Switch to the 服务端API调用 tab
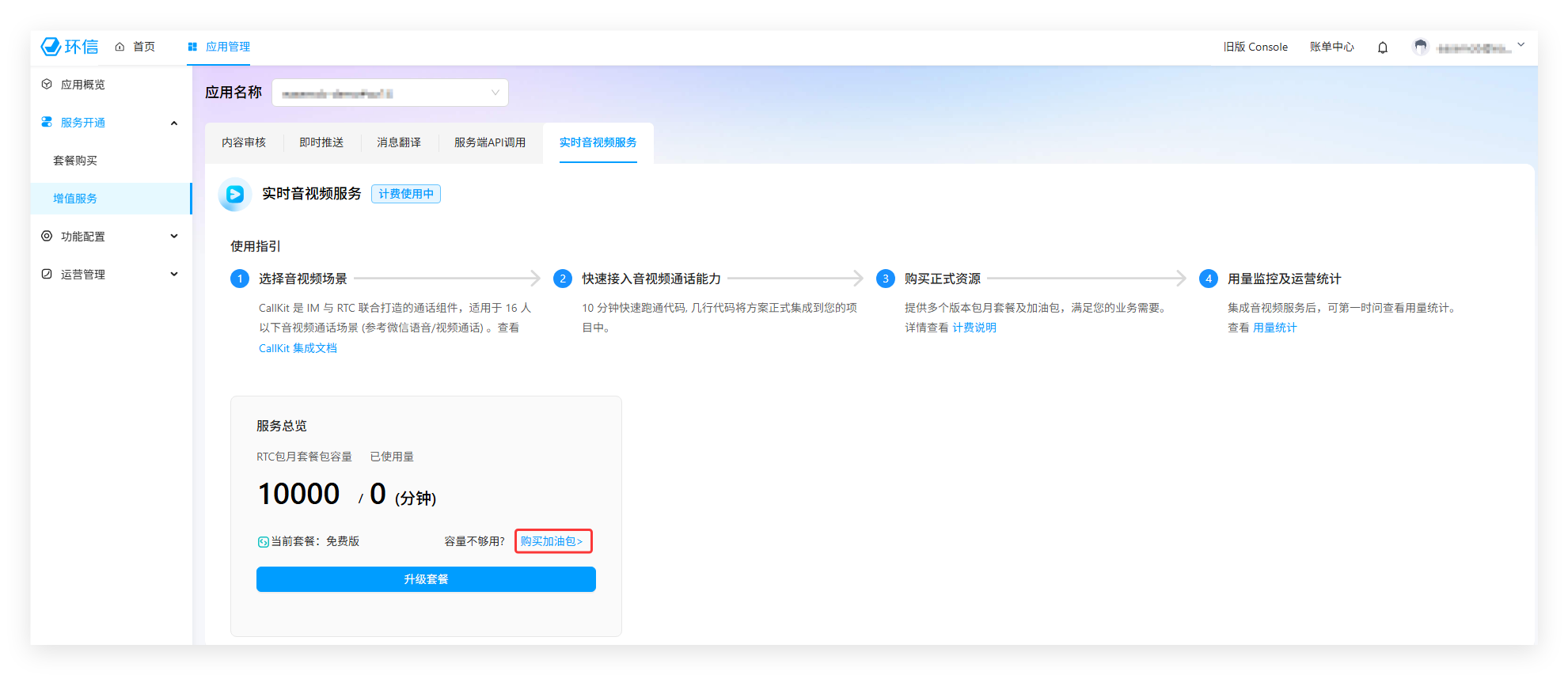Image resolution: width=1568 pixels, height=675 pixels. (489, 142)
